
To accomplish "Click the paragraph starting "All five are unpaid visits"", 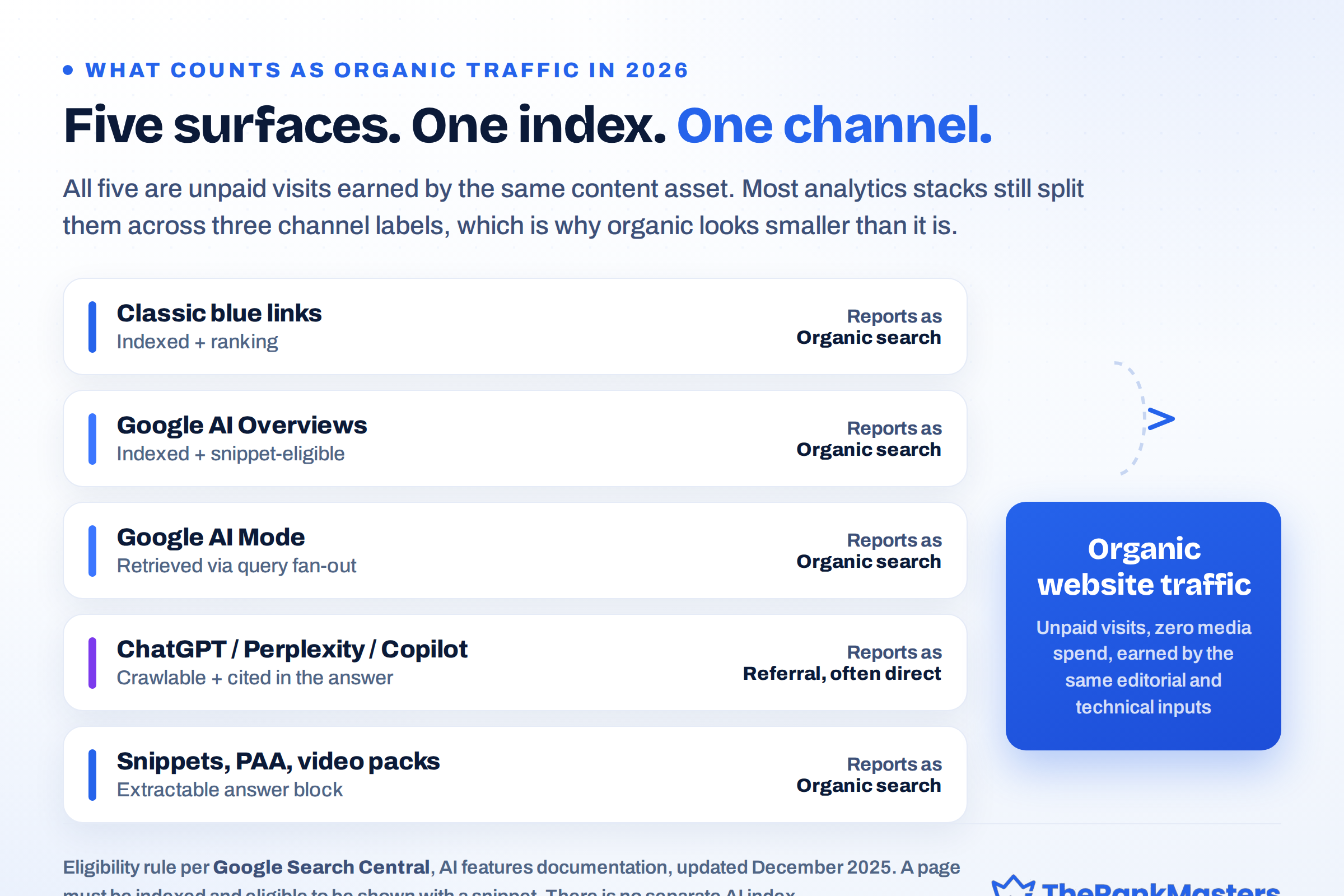I will (x=572, y=207).
